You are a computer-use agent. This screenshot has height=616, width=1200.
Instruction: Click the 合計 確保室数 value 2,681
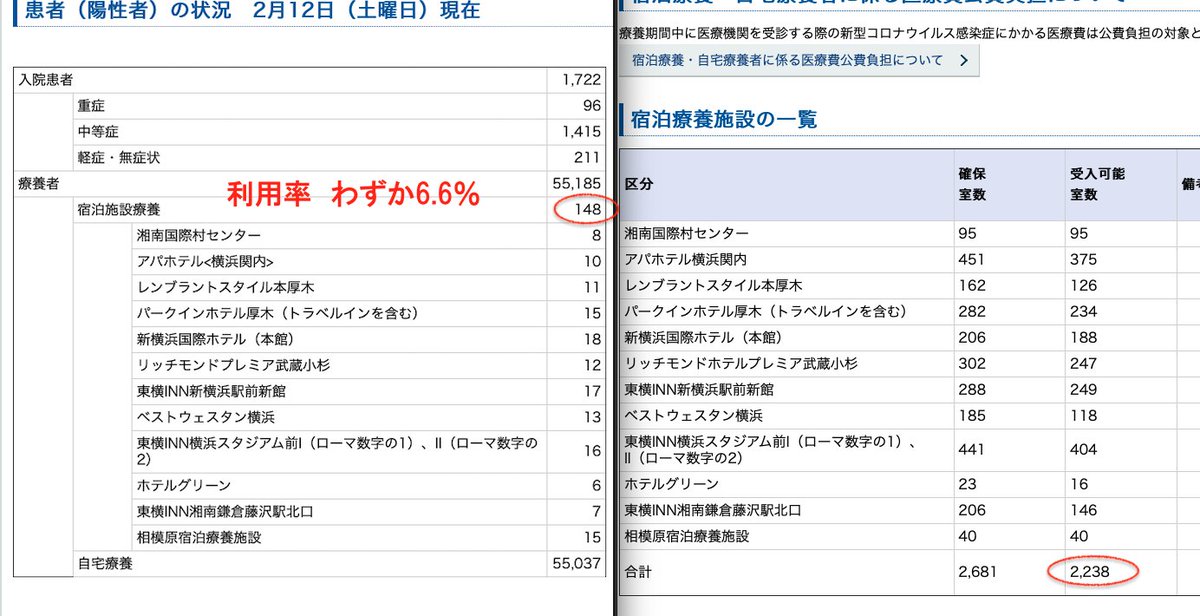977,571
